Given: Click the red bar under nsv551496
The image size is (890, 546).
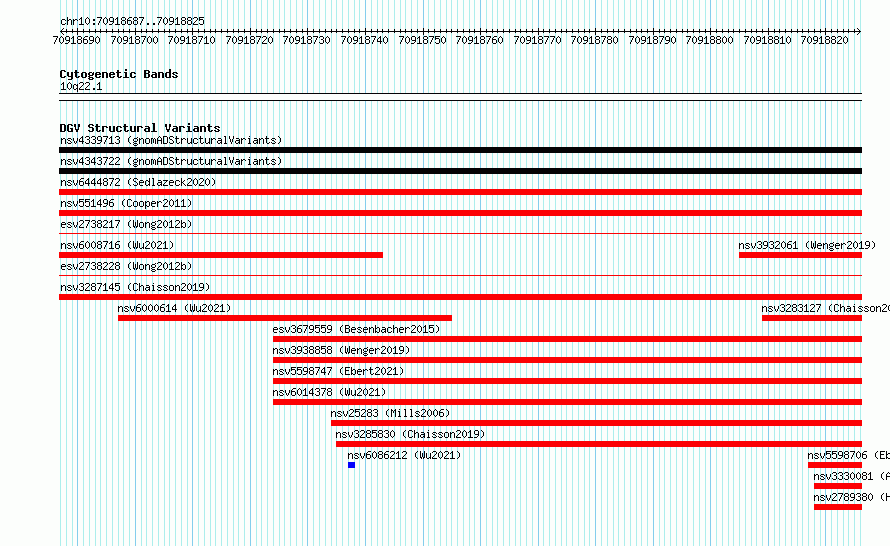Looking at the screenshot, I should (x=460, y=213).
